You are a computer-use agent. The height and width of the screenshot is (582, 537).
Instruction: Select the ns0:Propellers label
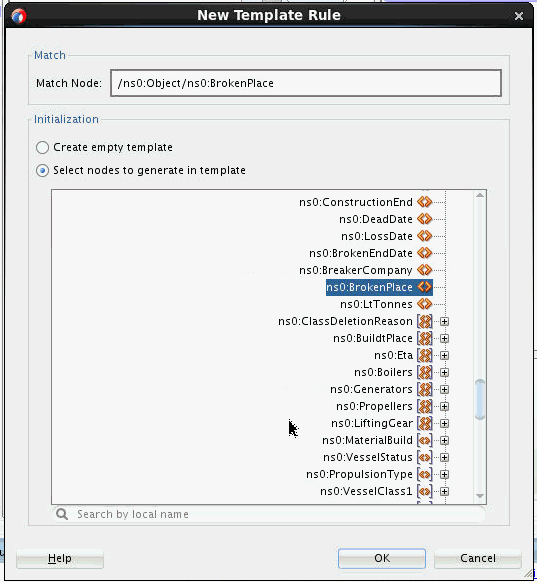pyautogui.click(x=374, y=406)
